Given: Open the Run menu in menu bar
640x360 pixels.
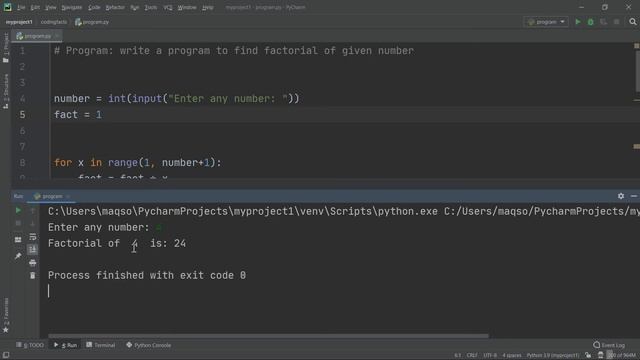Looking at the screenshot, I should 135,7.
